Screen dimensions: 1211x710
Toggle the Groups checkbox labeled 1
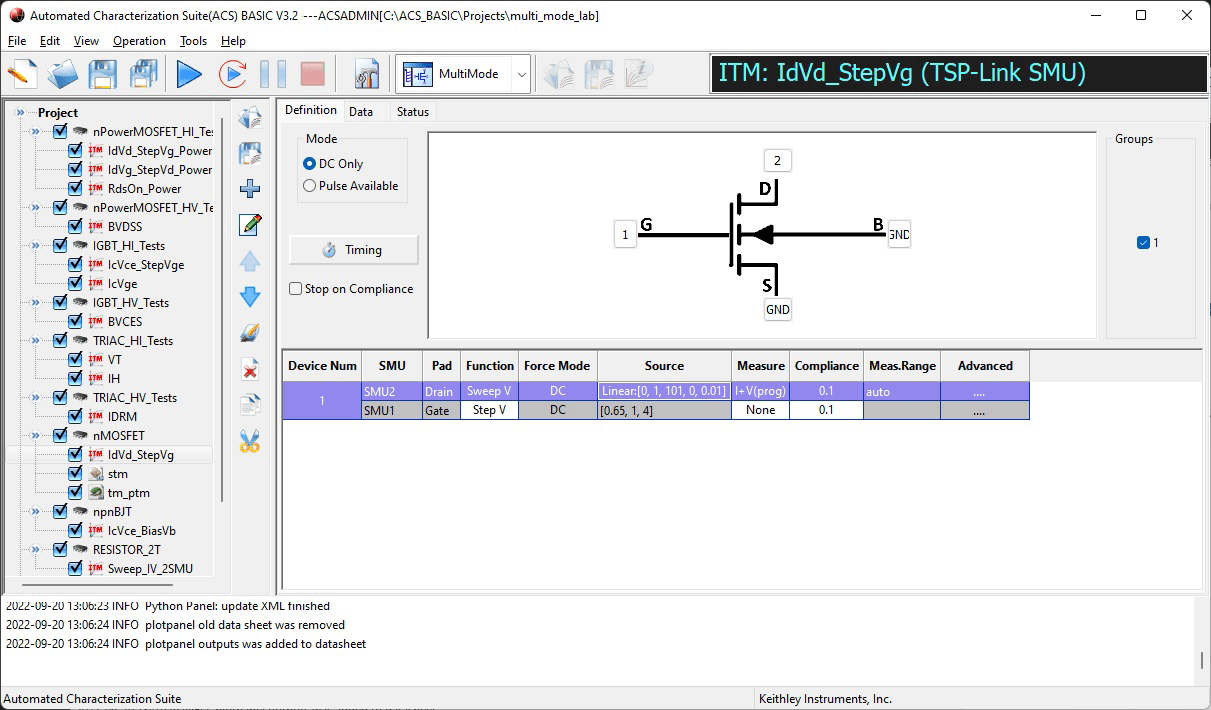(1143, 243)
